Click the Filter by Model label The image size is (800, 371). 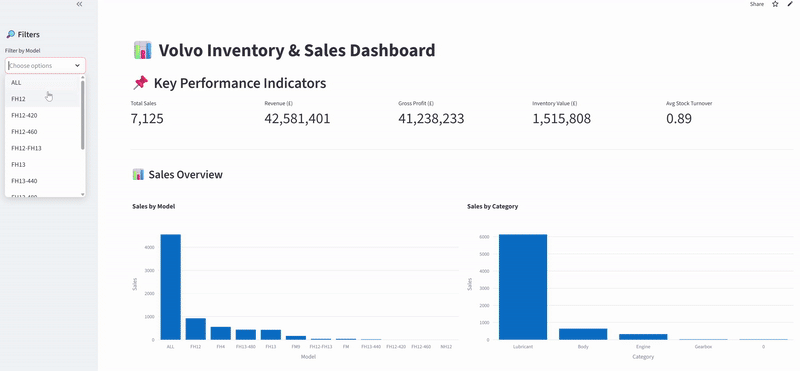tap(22, 51)
